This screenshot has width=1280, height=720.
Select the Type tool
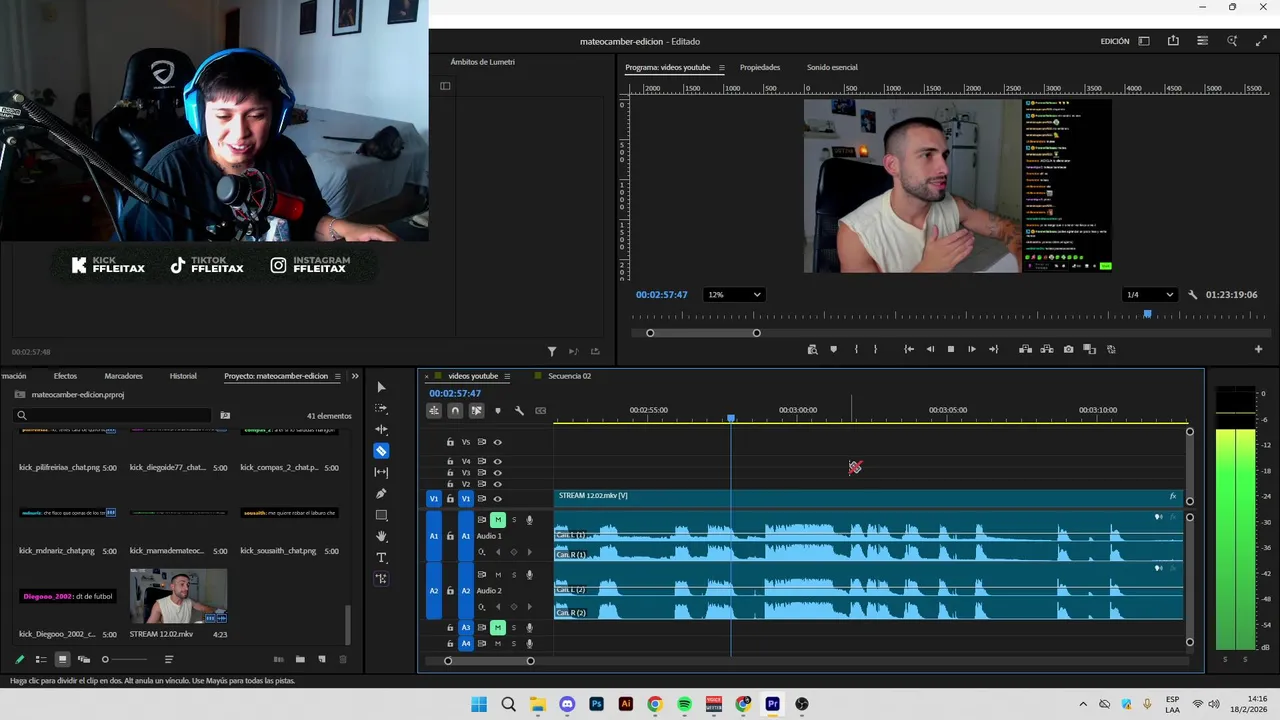click(381, 557)
